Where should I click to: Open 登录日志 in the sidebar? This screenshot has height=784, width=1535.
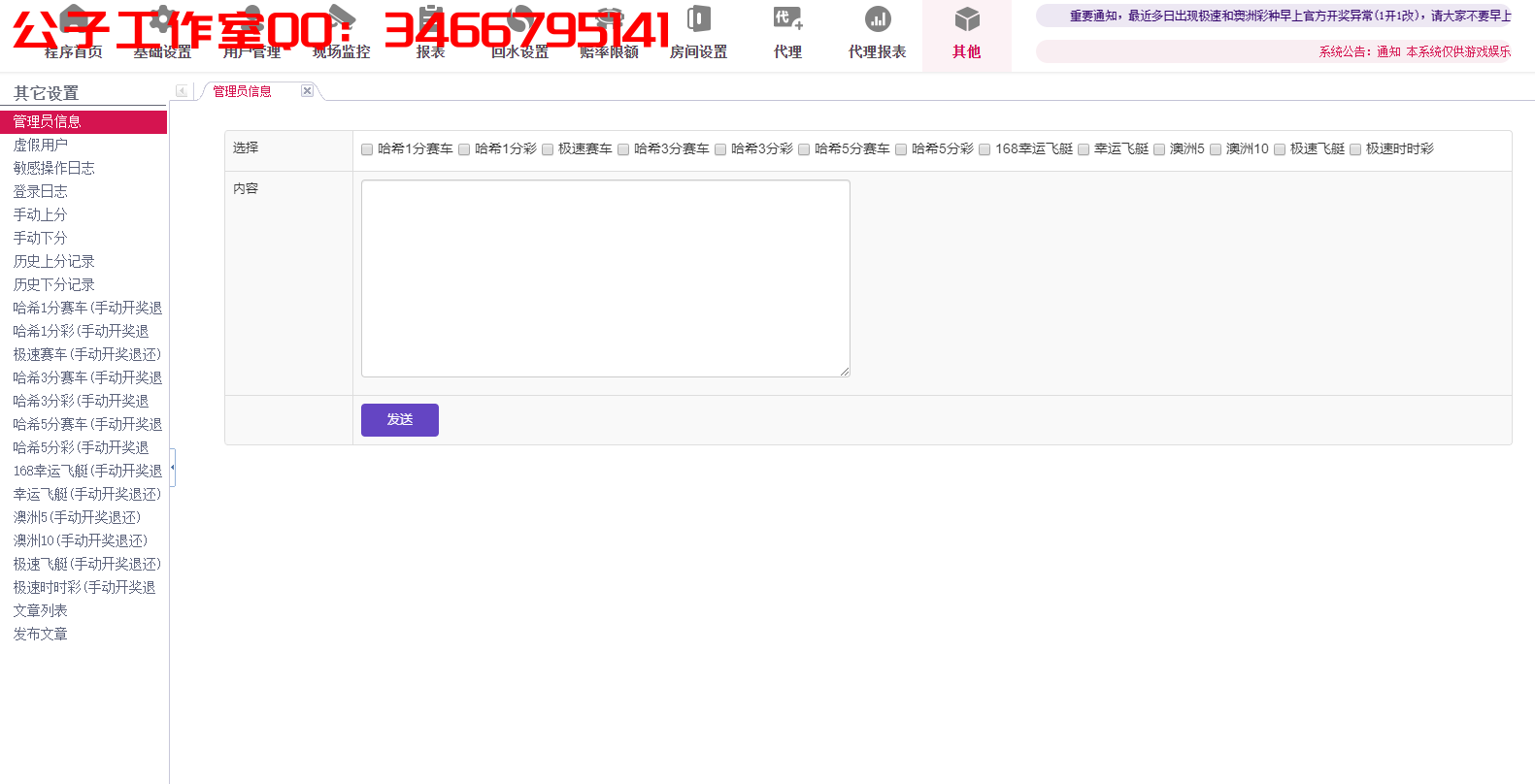point(41,191)
